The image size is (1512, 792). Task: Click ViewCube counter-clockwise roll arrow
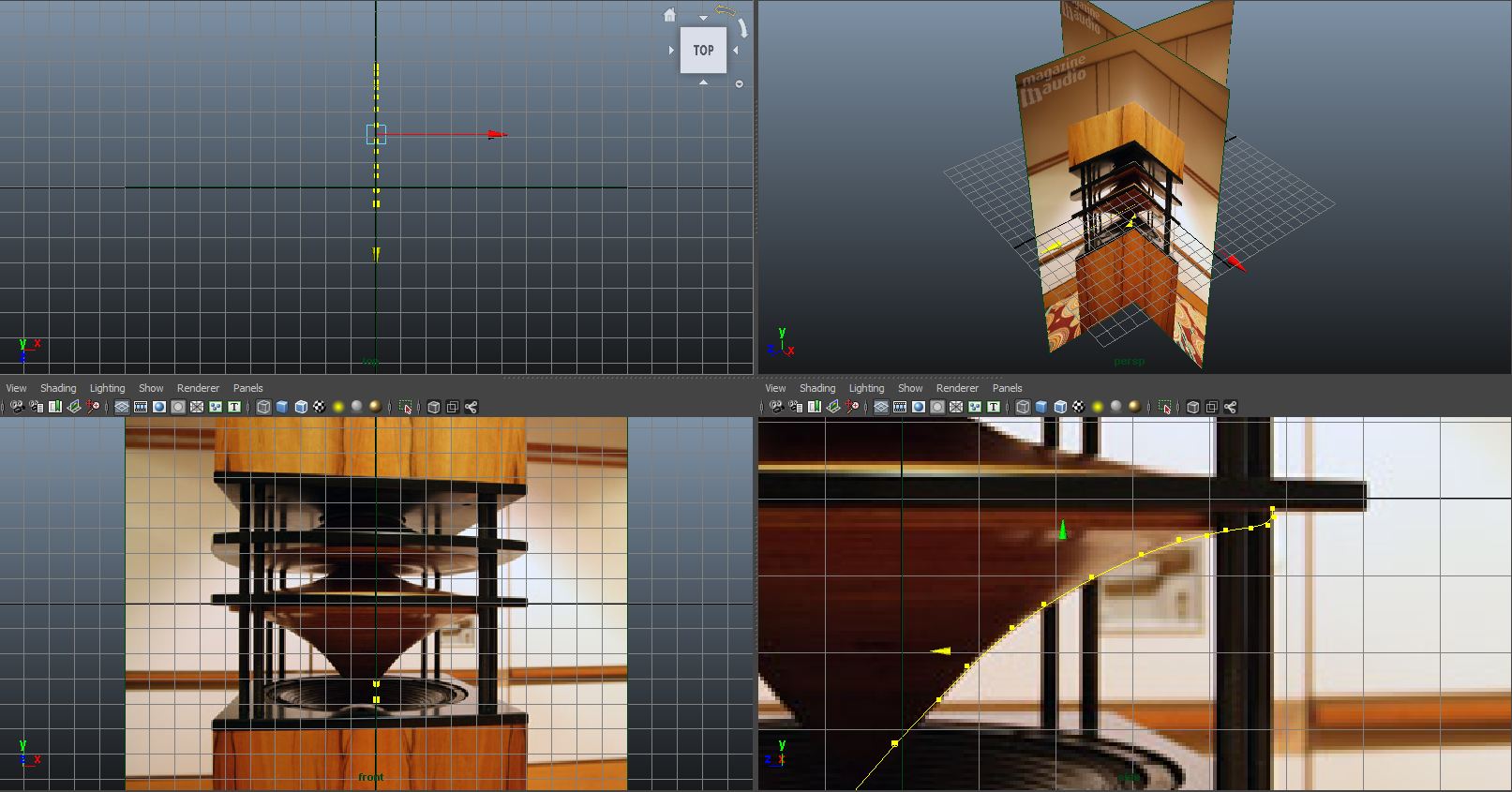tap(726, 10)
